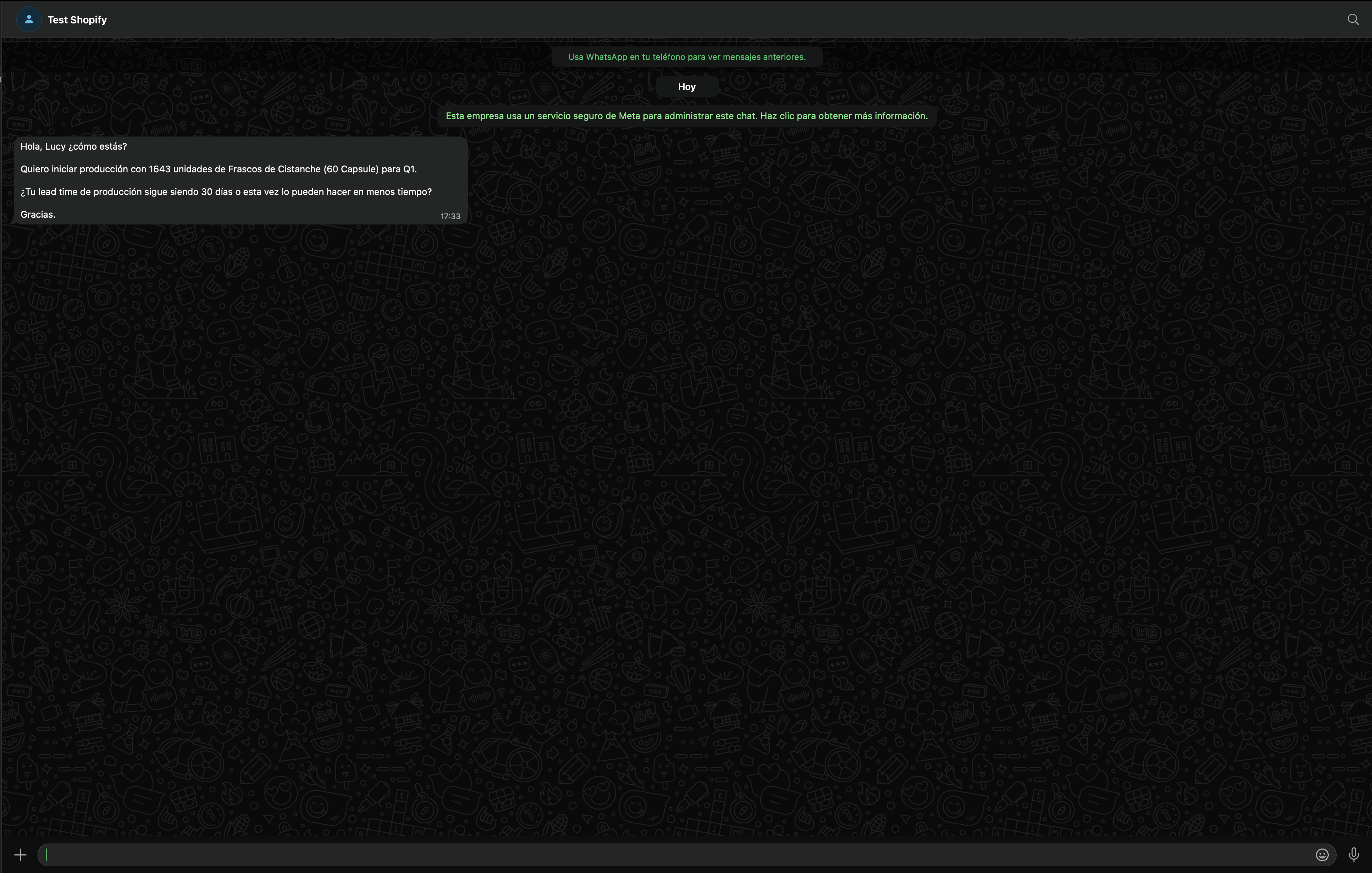Image resolution: width=1372 pixels, height=873 pixels.
Task: Open the attach plus menu
Action: pyautogui.click(x=21, y=855)
